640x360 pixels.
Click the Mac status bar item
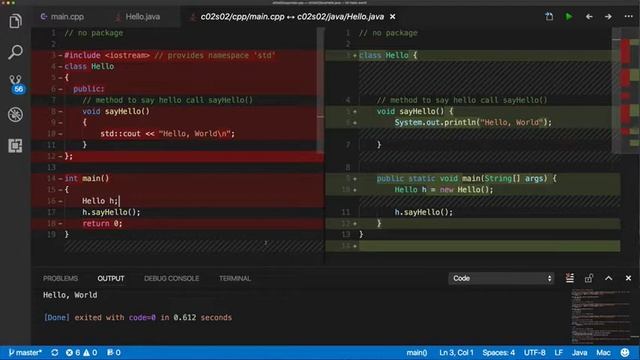[603, 353]
